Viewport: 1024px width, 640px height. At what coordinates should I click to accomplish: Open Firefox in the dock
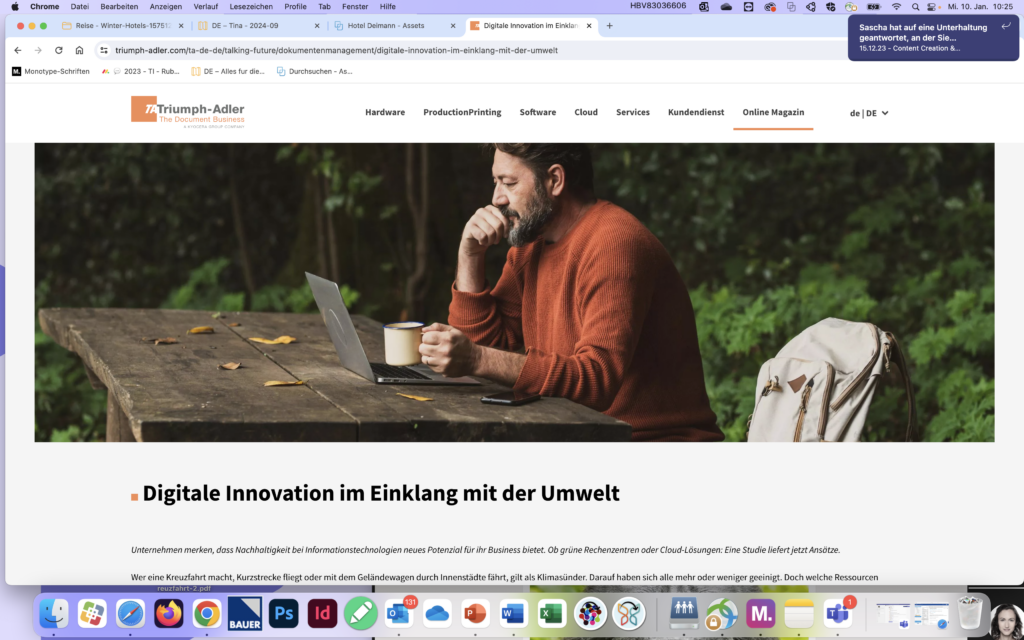(168, 614)
